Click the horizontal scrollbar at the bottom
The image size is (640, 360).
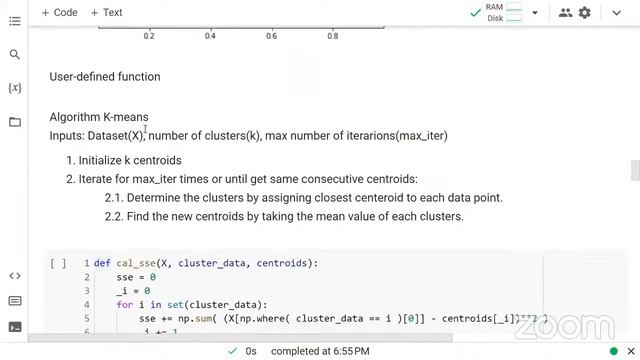pyautogui.click(x=240, y=338)
